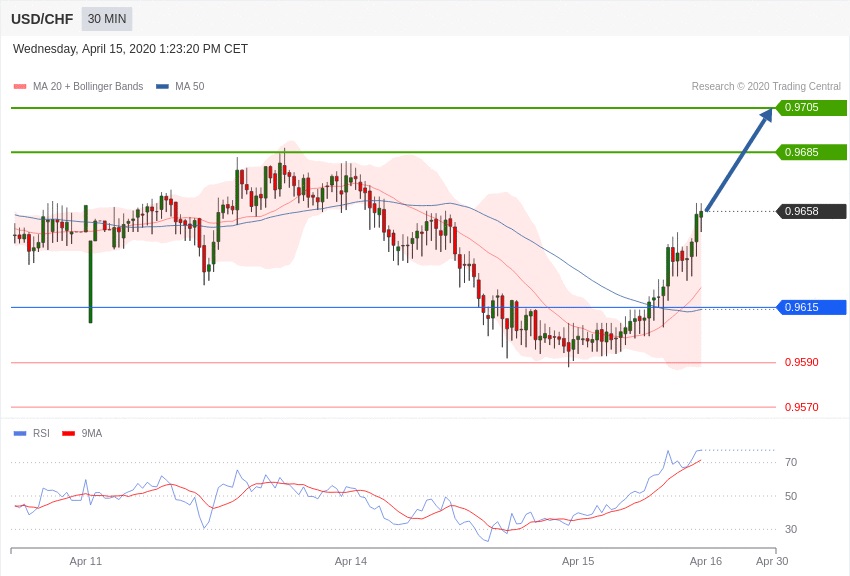Click the Apr 15 date axis label
The width and height of the screenshot is (850, 576).
click(578, 561)
